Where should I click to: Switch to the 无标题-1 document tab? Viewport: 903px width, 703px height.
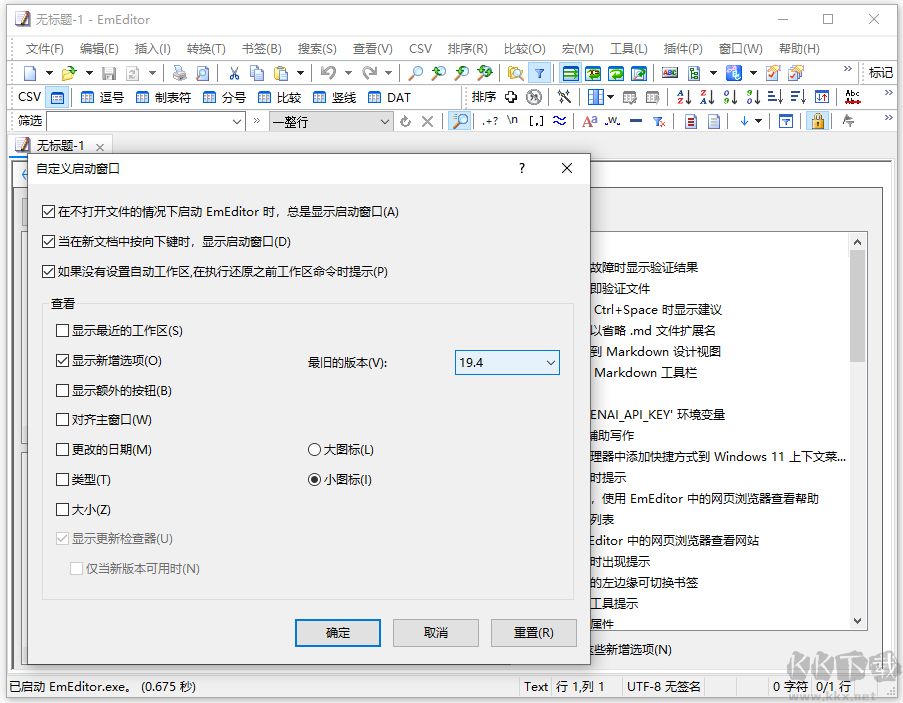click(x=60, y=146)
